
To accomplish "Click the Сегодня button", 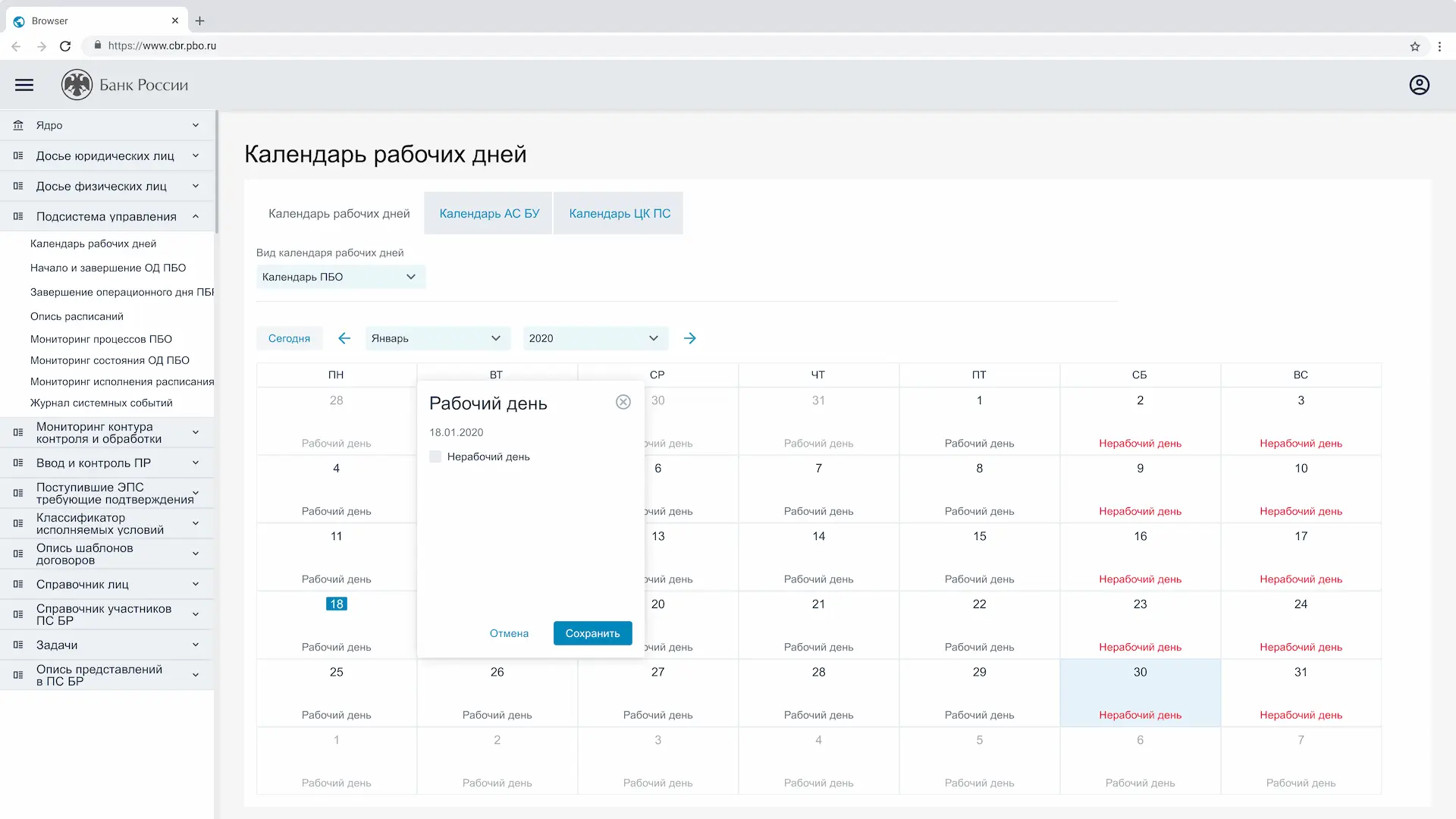I will (x=289, y=338).
